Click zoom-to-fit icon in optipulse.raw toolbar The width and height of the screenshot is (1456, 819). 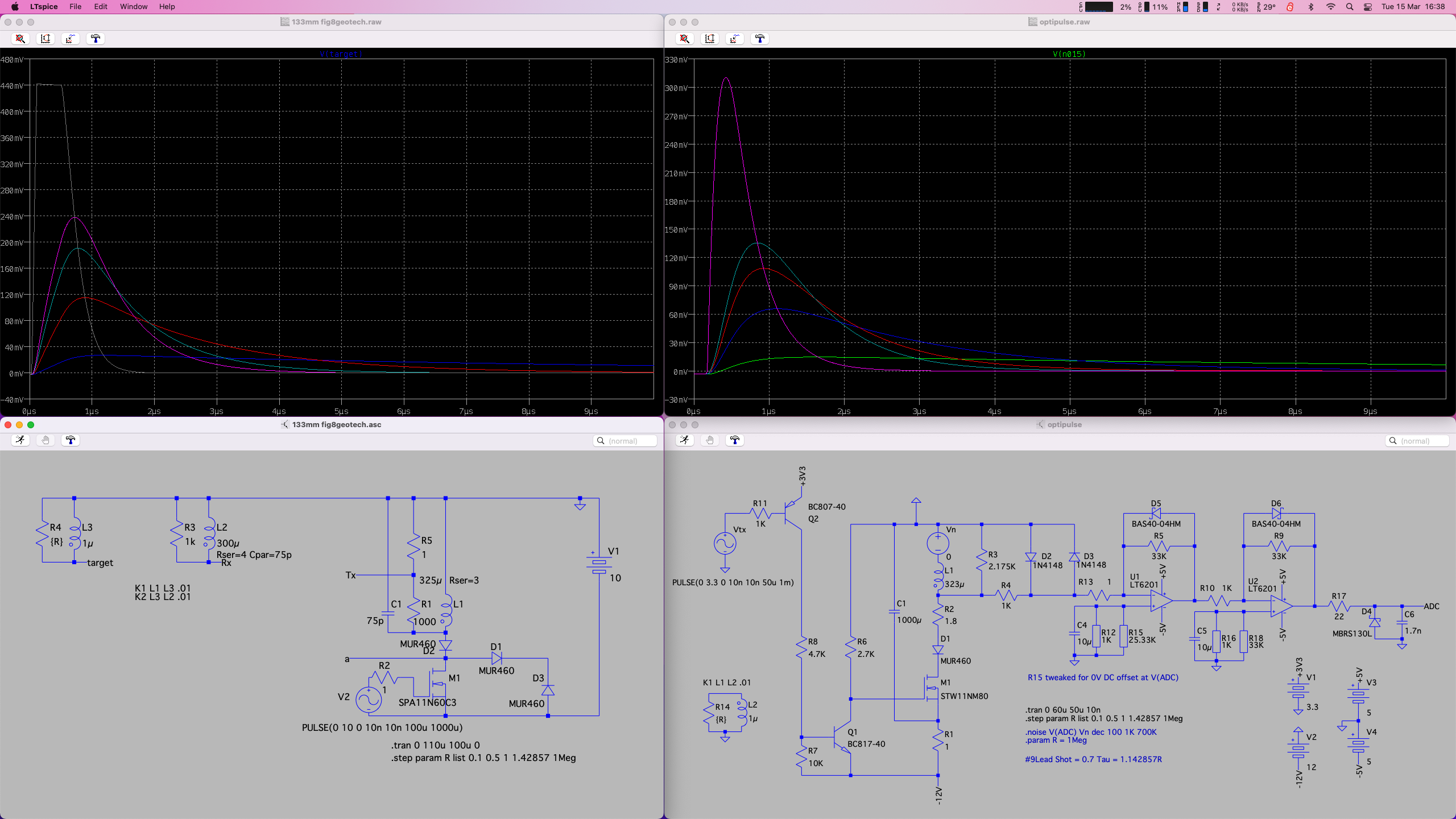coord(685,39)
